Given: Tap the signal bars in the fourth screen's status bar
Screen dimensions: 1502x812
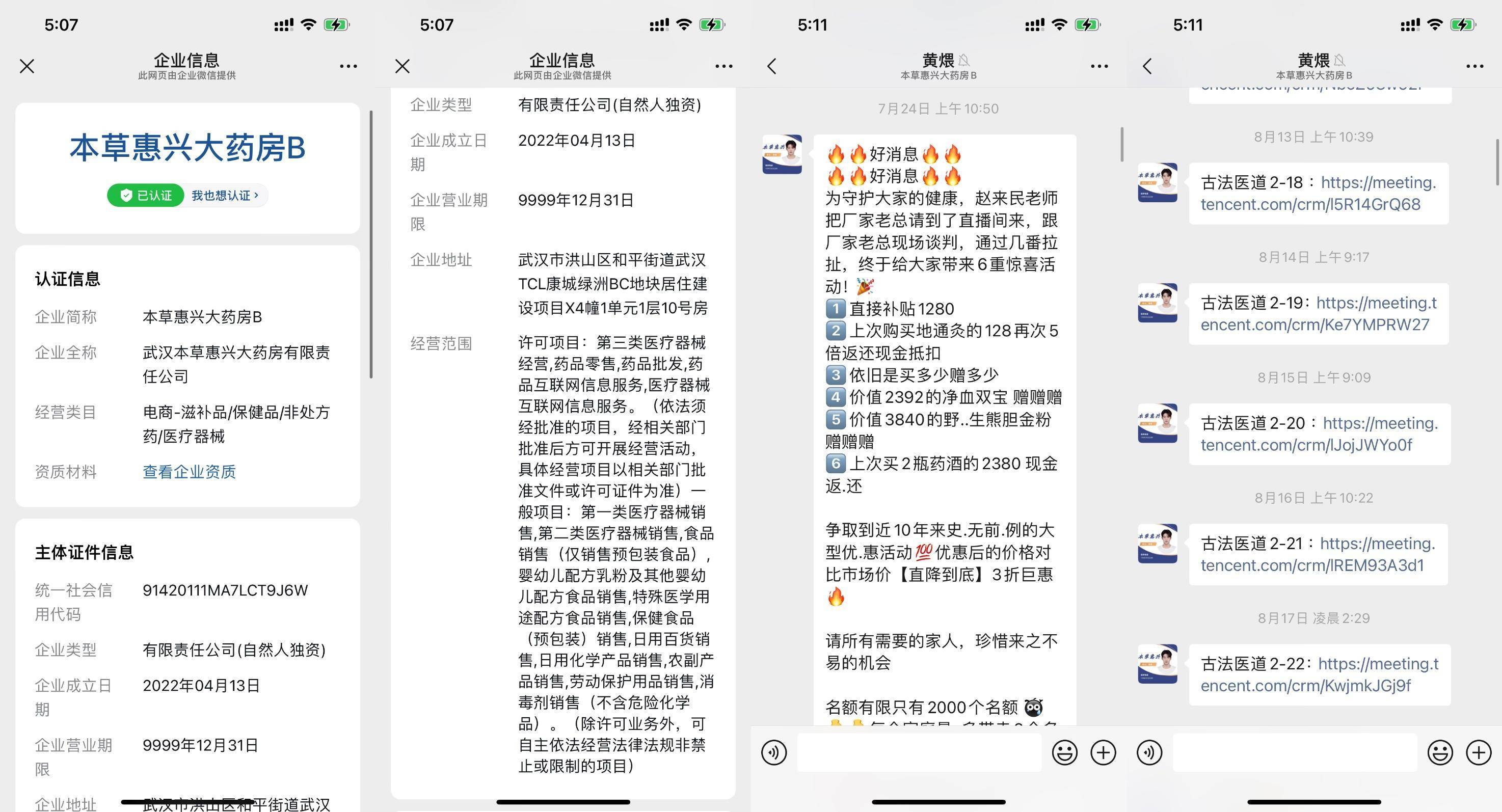Looking at the screenshot, I should [1410, 25].
